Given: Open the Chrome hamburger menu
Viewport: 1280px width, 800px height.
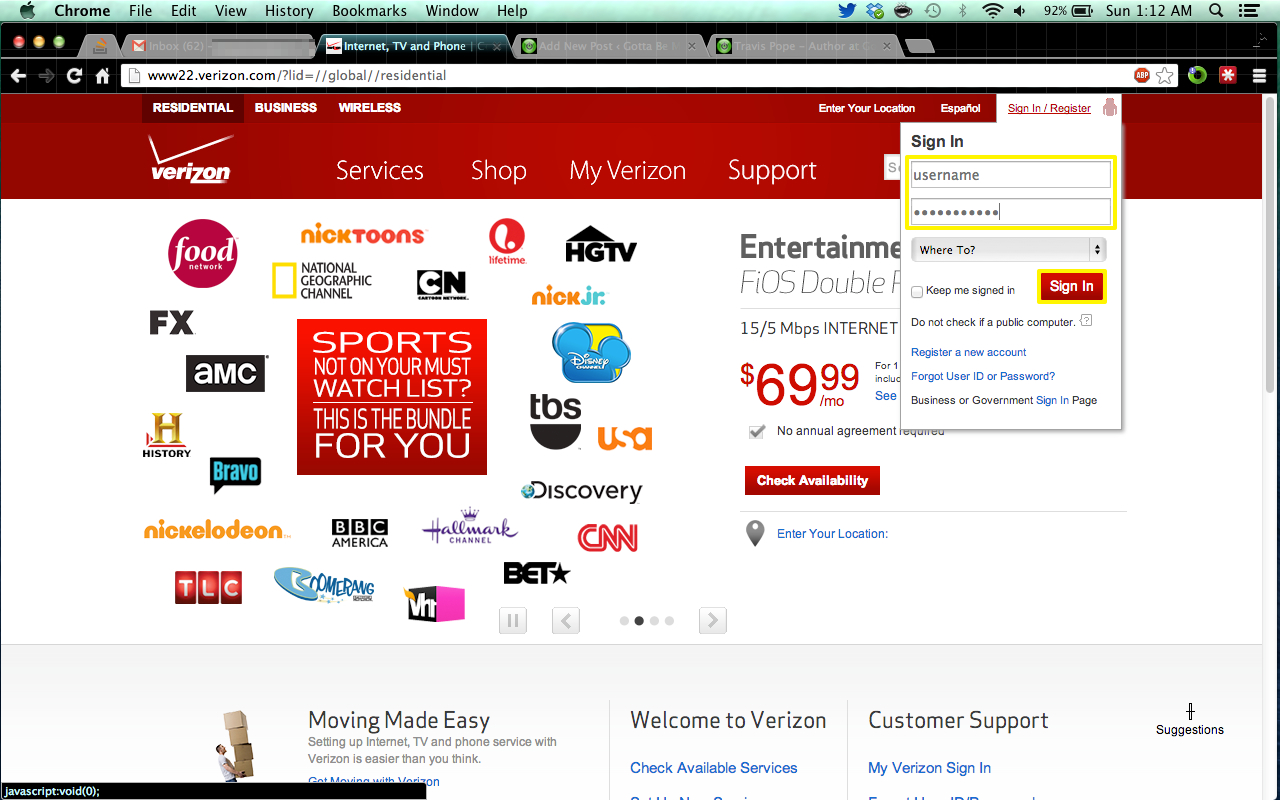Looking at the screenshot, I should (1259, 75).
